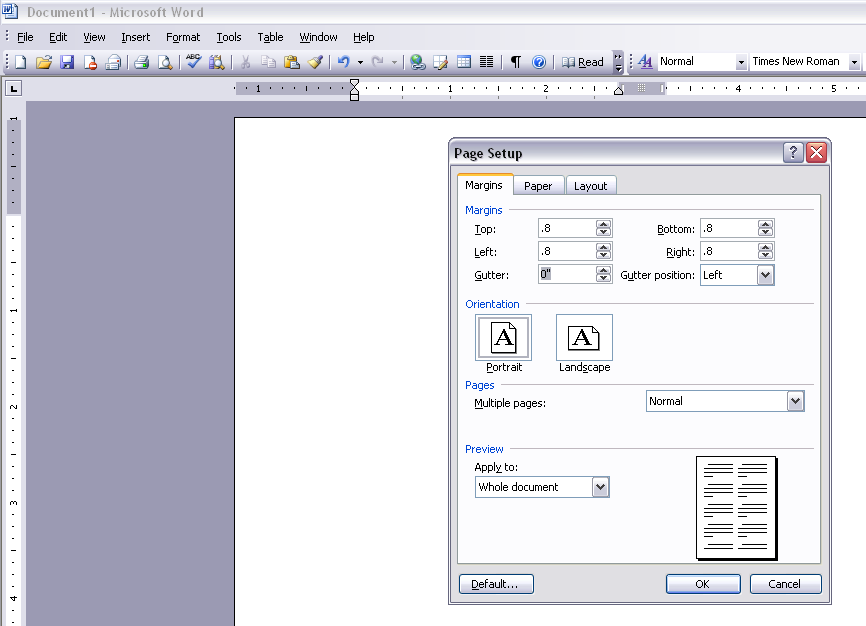Open the Apply to dropdown
The width and height of the screenshot is (866, 626).
click(x=600, y=487)
